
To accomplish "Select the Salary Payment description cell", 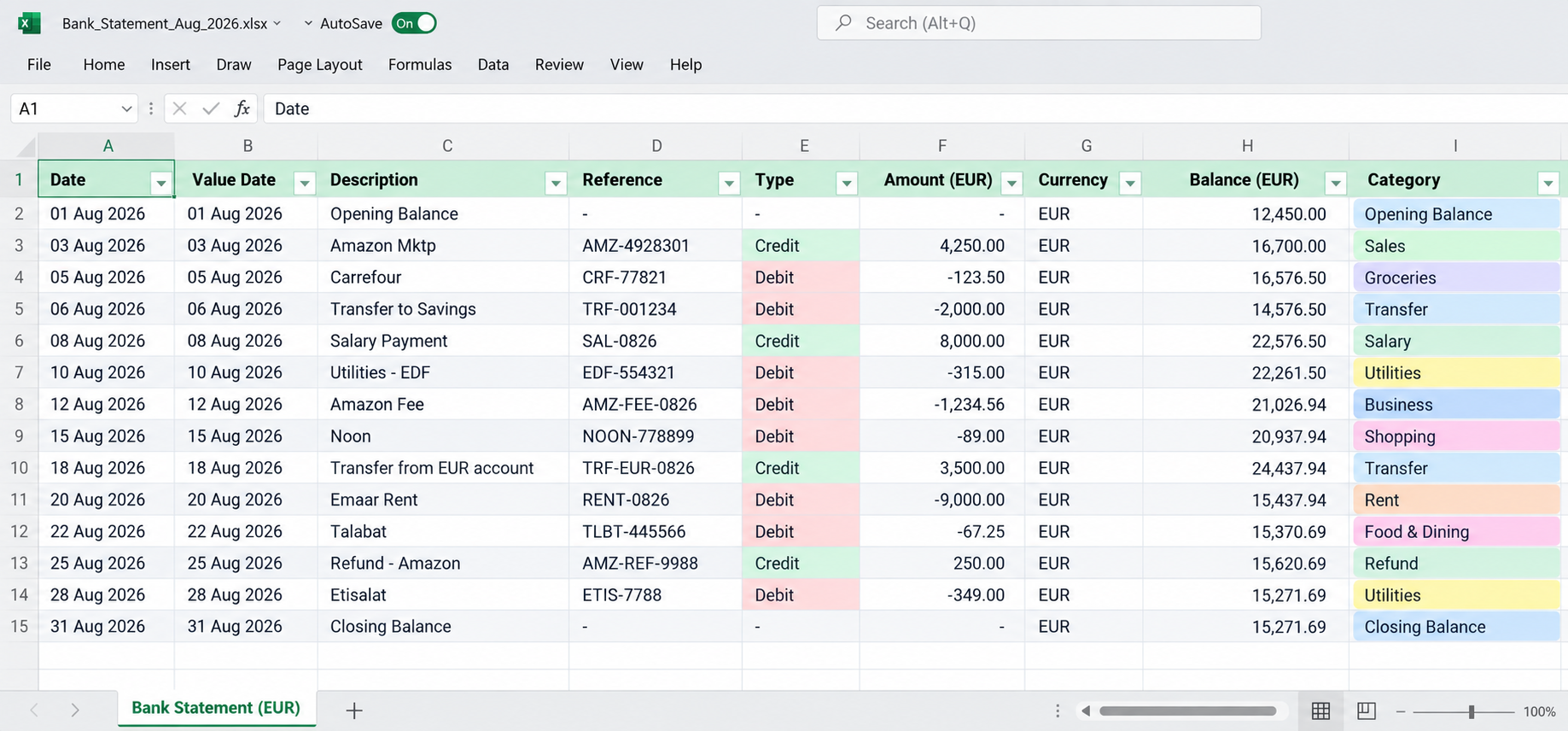I will click(x=444, y=341).
